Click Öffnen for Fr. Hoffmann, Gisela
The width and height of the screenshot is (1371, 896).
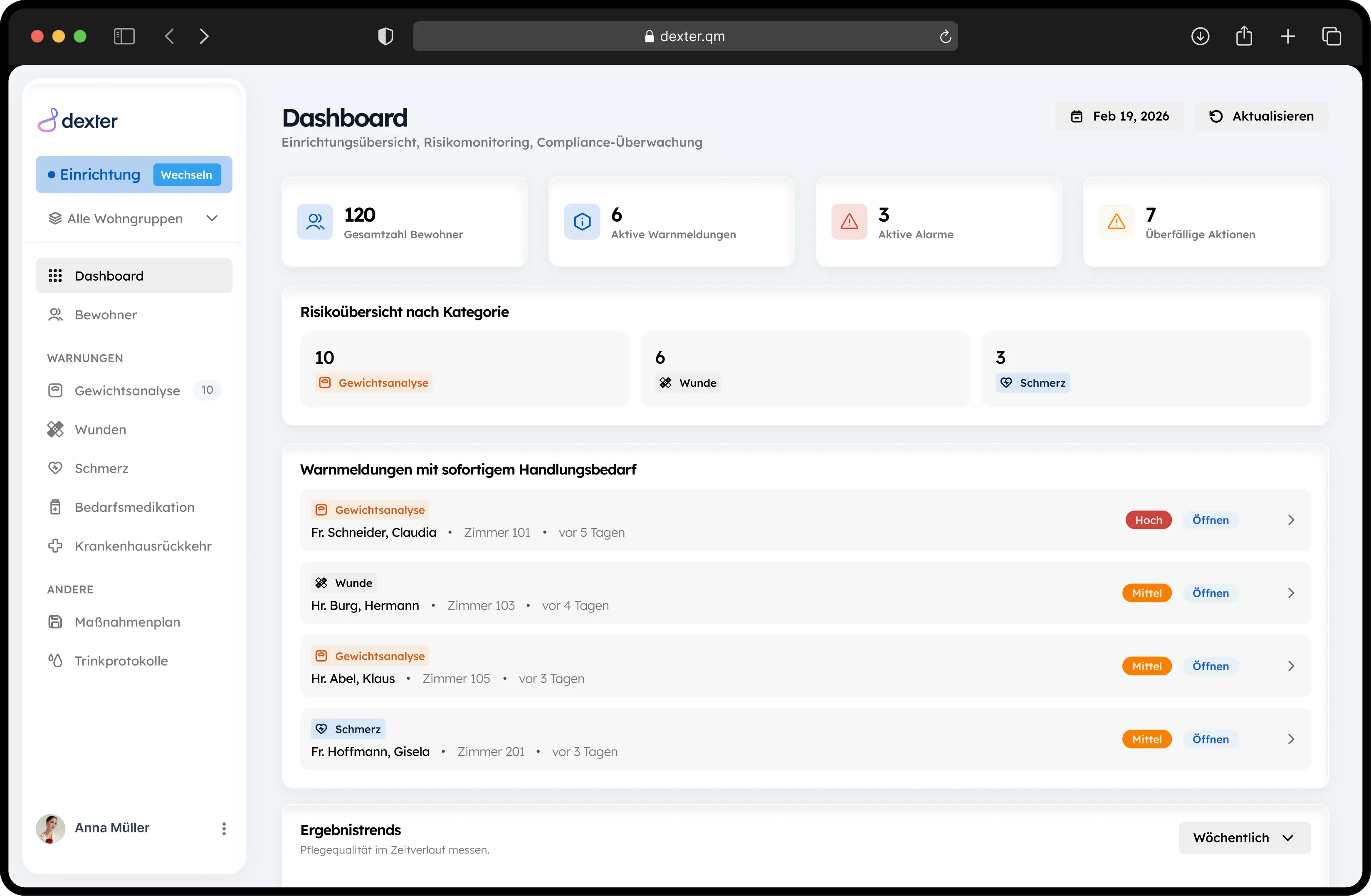coord(1210,739)
